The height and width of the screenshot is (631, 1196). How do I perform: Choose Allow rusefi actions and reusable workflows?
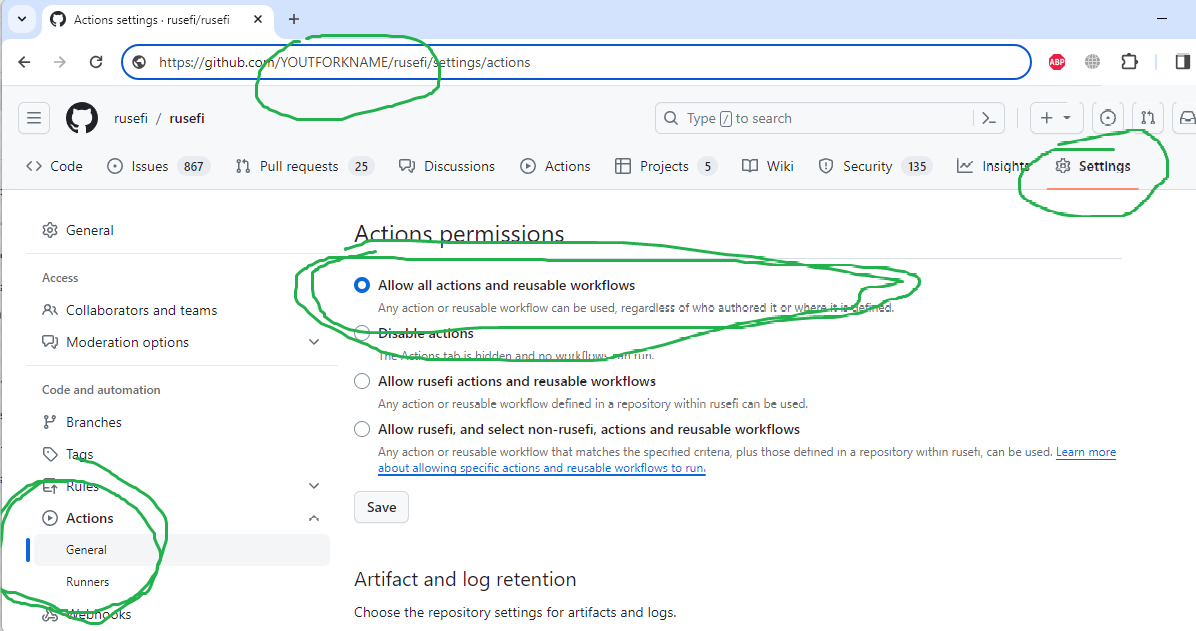coord(362,381)
